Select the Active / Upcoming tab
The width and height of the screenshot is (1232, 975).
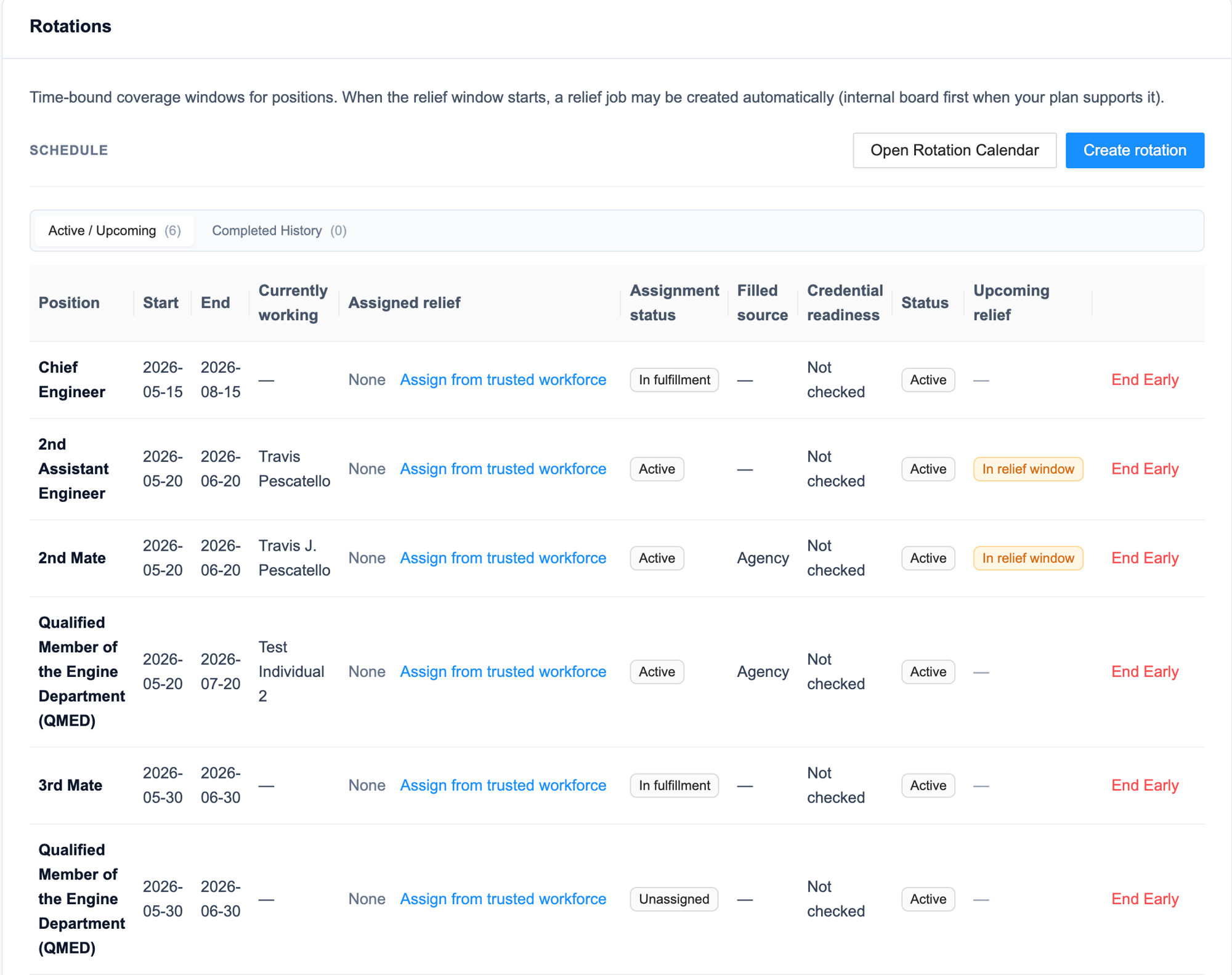(115, 230)
